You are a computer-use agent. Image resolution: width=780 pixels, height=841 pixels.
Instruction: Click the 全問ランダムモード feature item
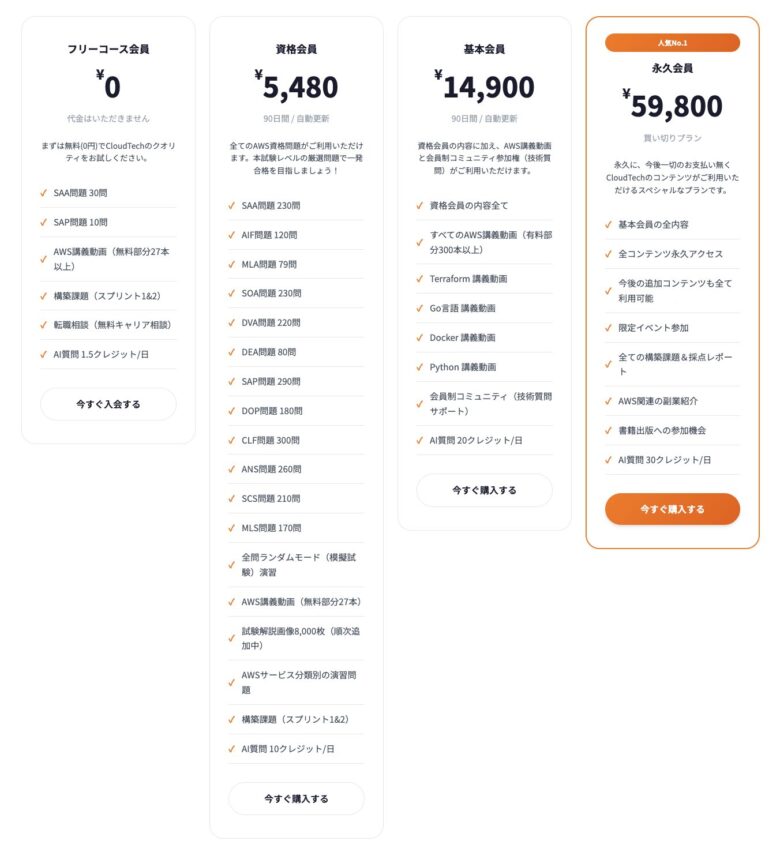point(295,565)
